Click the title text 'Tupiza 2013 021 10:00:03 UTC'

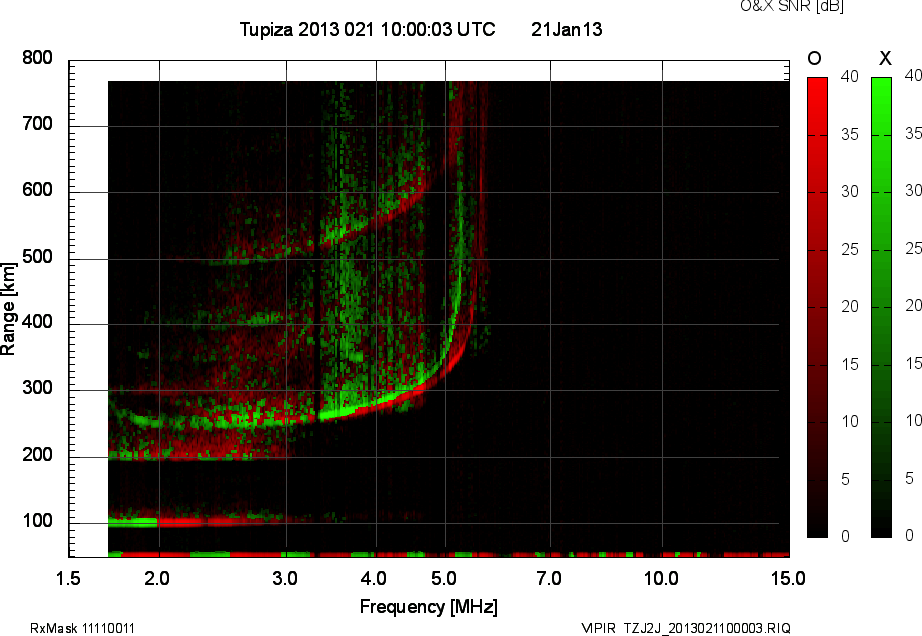coord(368,29)
